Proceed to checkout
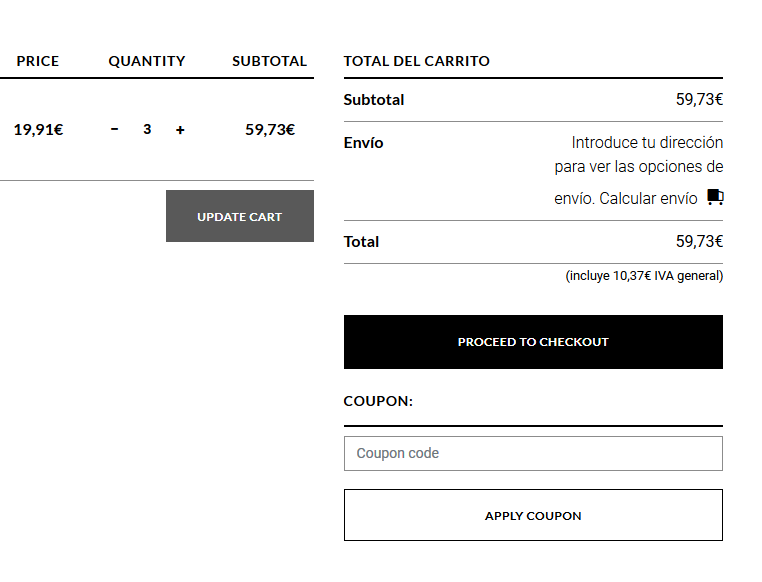Image resolution: width=762 pixels, height=582 pixels. (533, 342)
